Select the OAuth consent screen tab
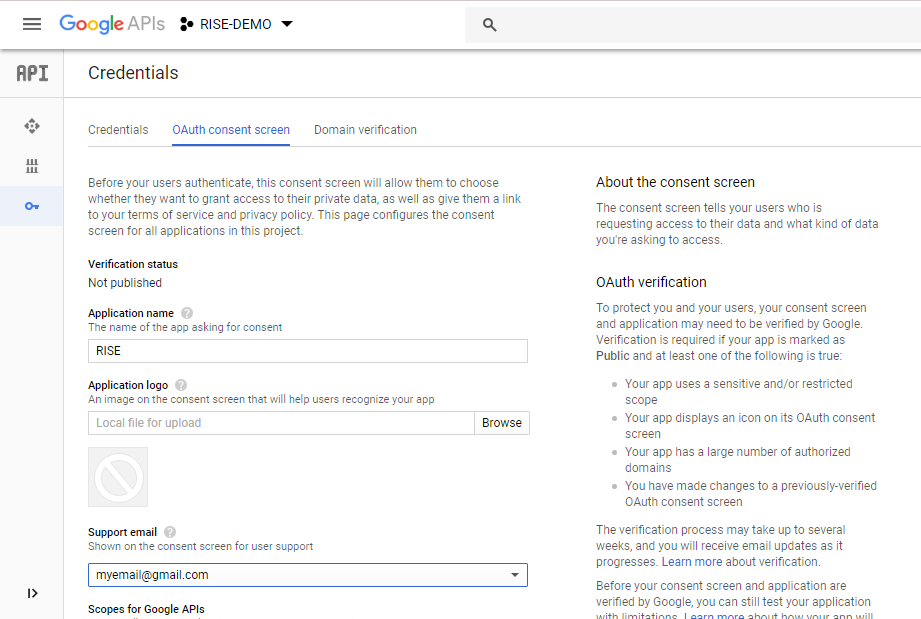Screen dimensions: 921x619 pyautogui.click(x=231, y=130)
